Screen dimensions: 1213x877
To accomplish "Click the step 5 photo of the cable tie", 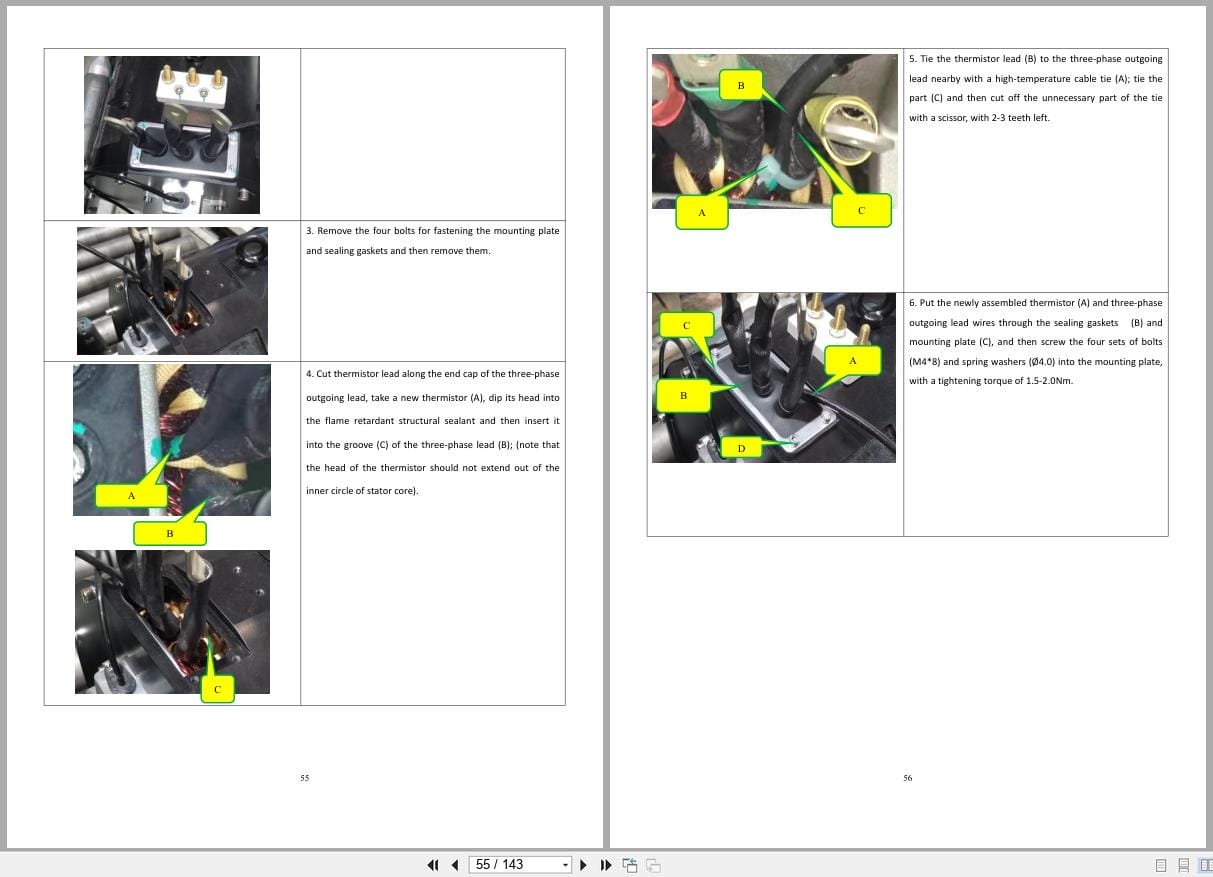I will (774, 131).
